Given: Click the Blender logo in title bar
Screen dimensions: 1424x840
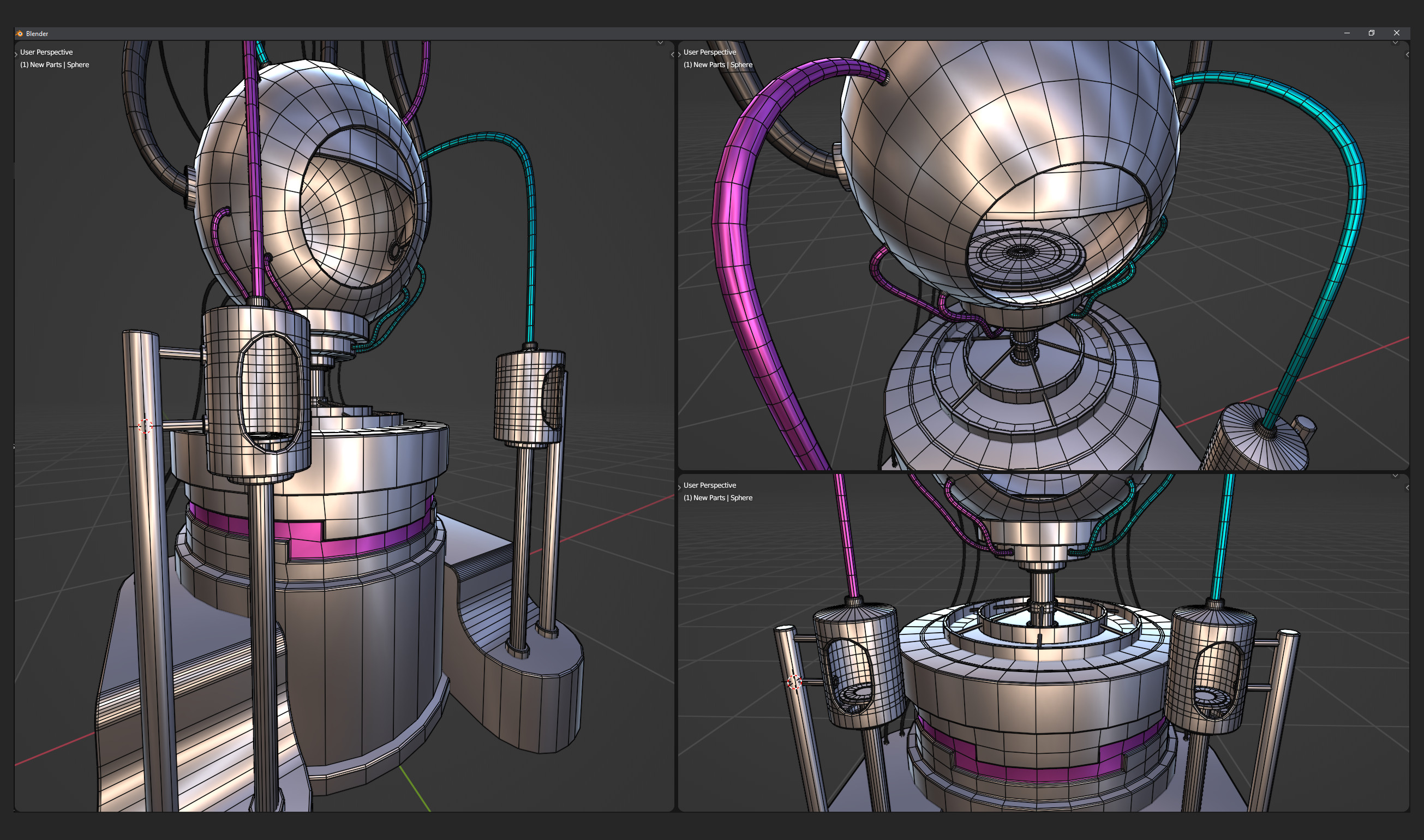Looking at the screenshot, I should (19, 33).
